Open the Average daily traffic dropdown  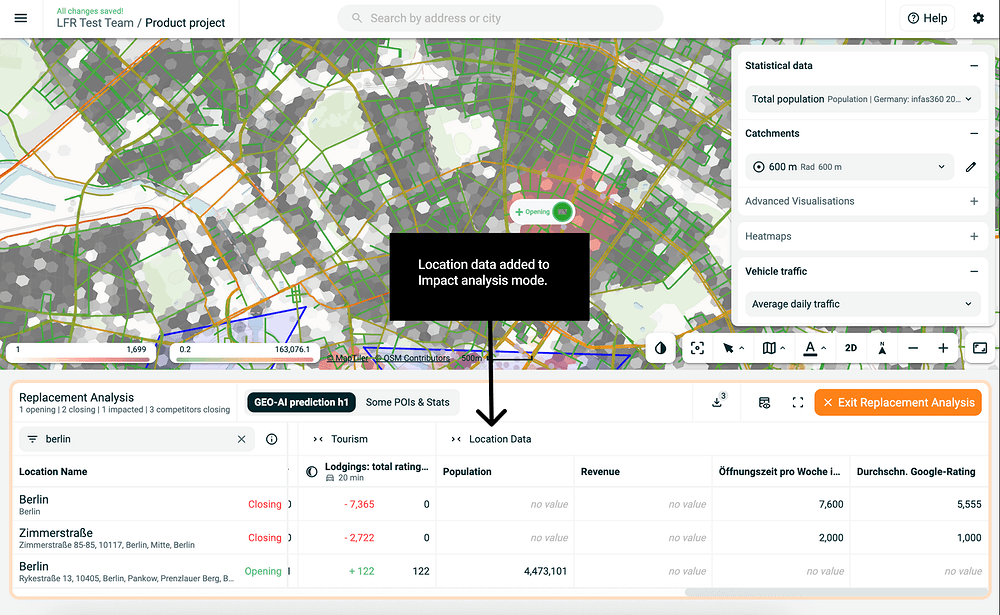click(862, 304)
